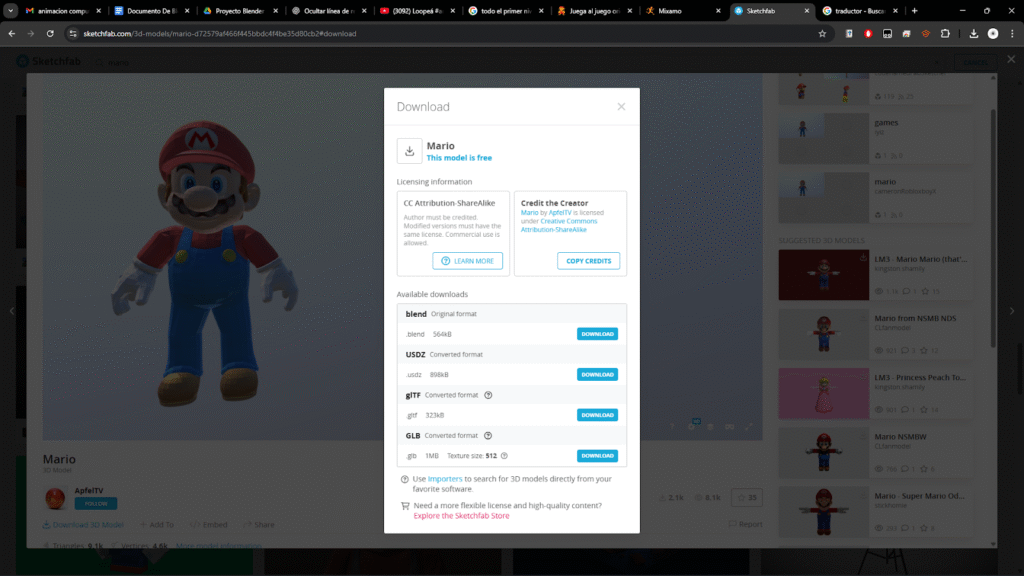
Task: Open the 'games' collection thumbnail
Action: [x=824, y=138]
